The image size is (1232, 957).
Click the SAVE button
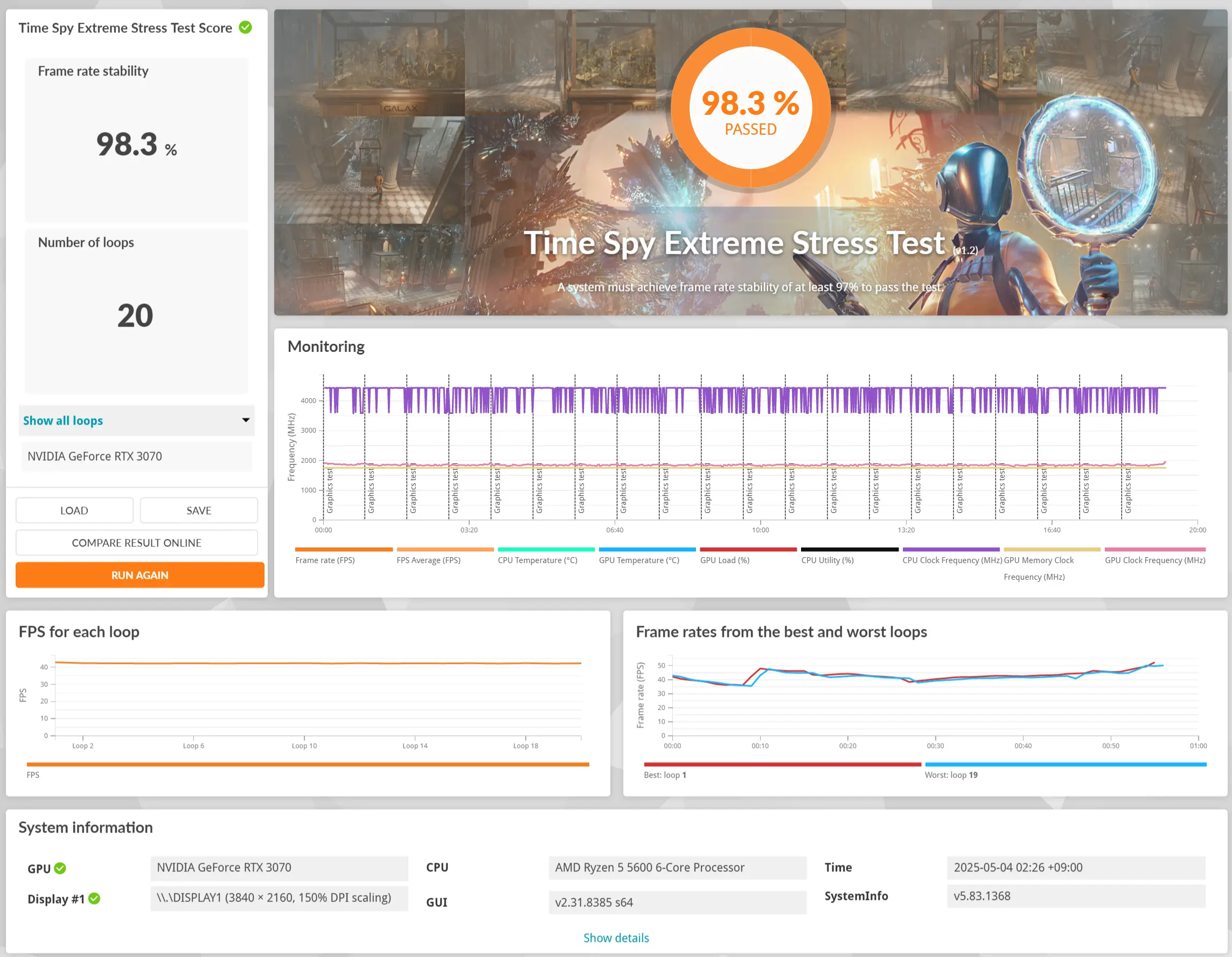pyautogui.click(x=199, y=510)
